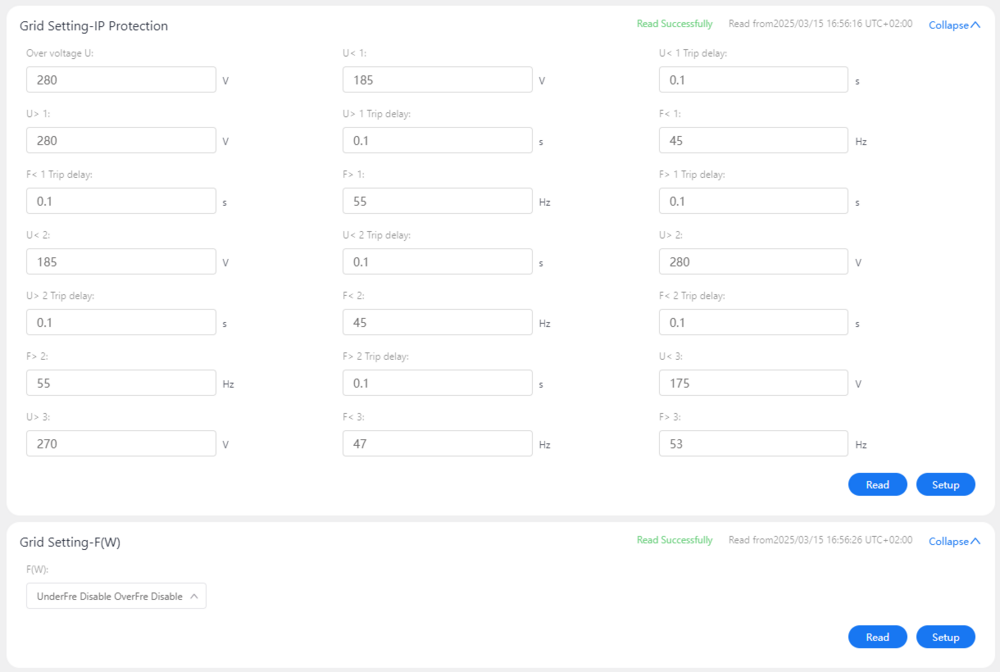The height and width of the screenshot is (672, 1000).
Task: Click the U< 2 voltage field
Action: [x=121, y=262]
